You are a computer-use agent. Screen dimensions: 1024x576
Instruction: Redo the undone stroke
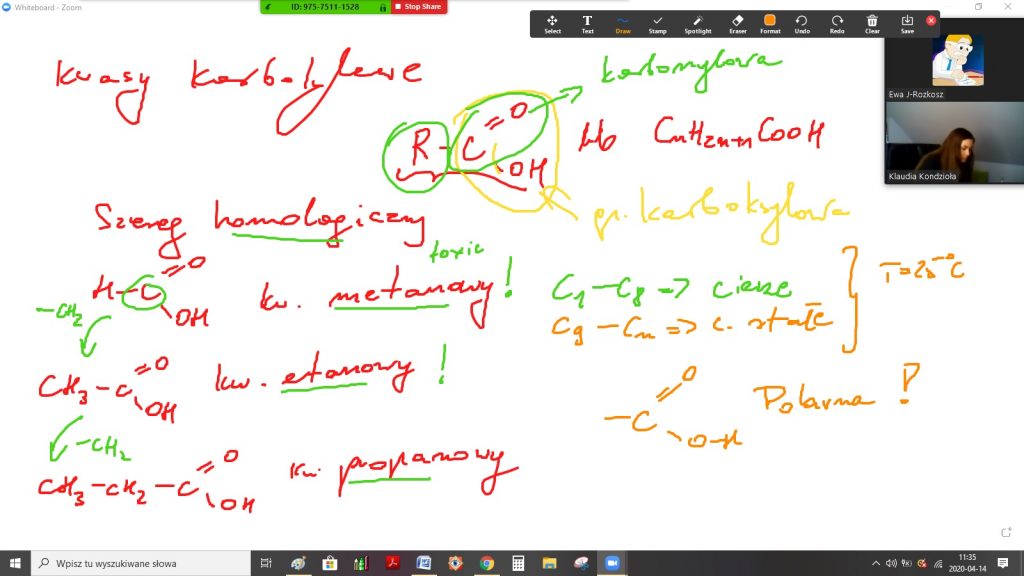point(837,24)
